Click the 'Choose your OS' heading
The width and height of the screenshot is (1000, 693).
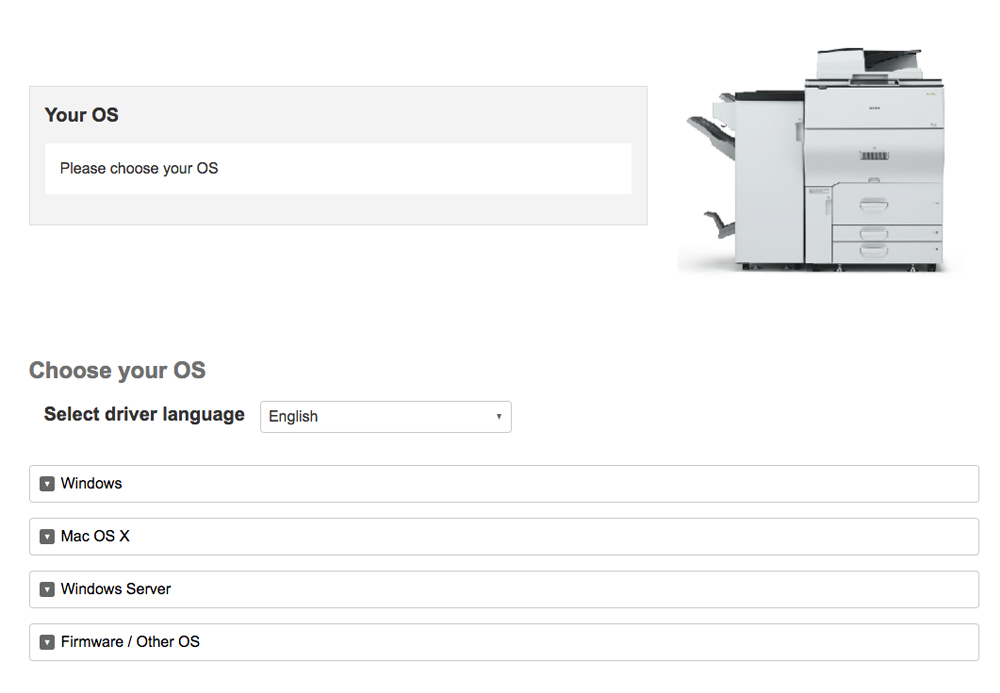117,371
